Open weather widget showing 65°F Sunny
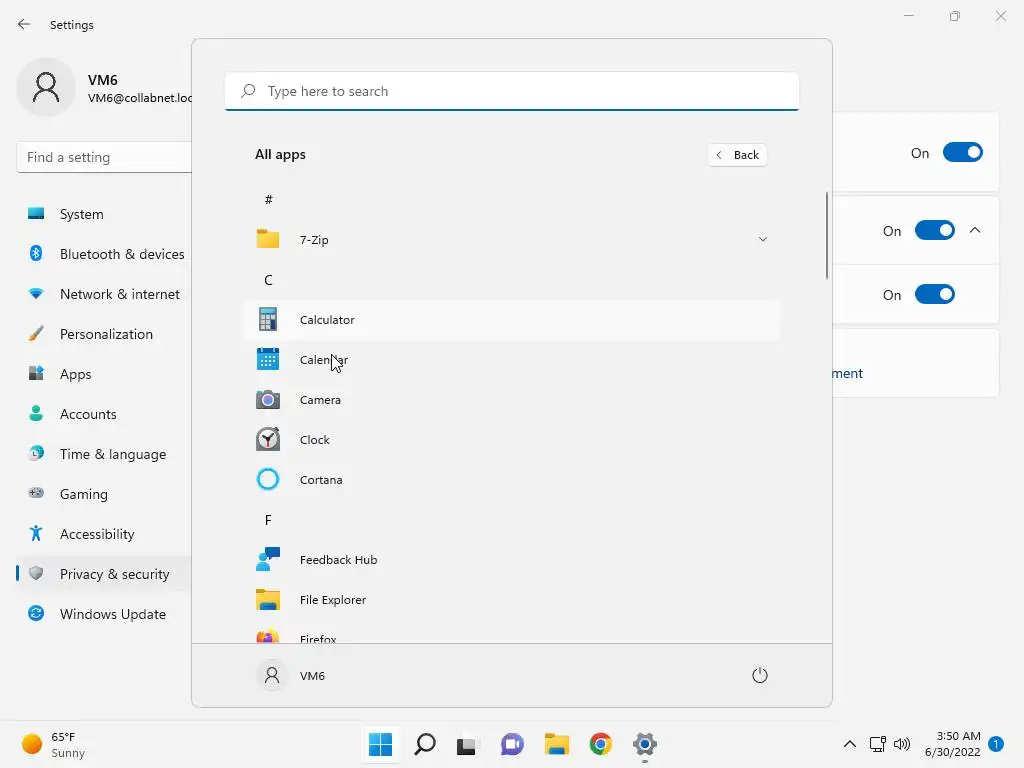The image size is (1024, 768). [x=54, y=744]
